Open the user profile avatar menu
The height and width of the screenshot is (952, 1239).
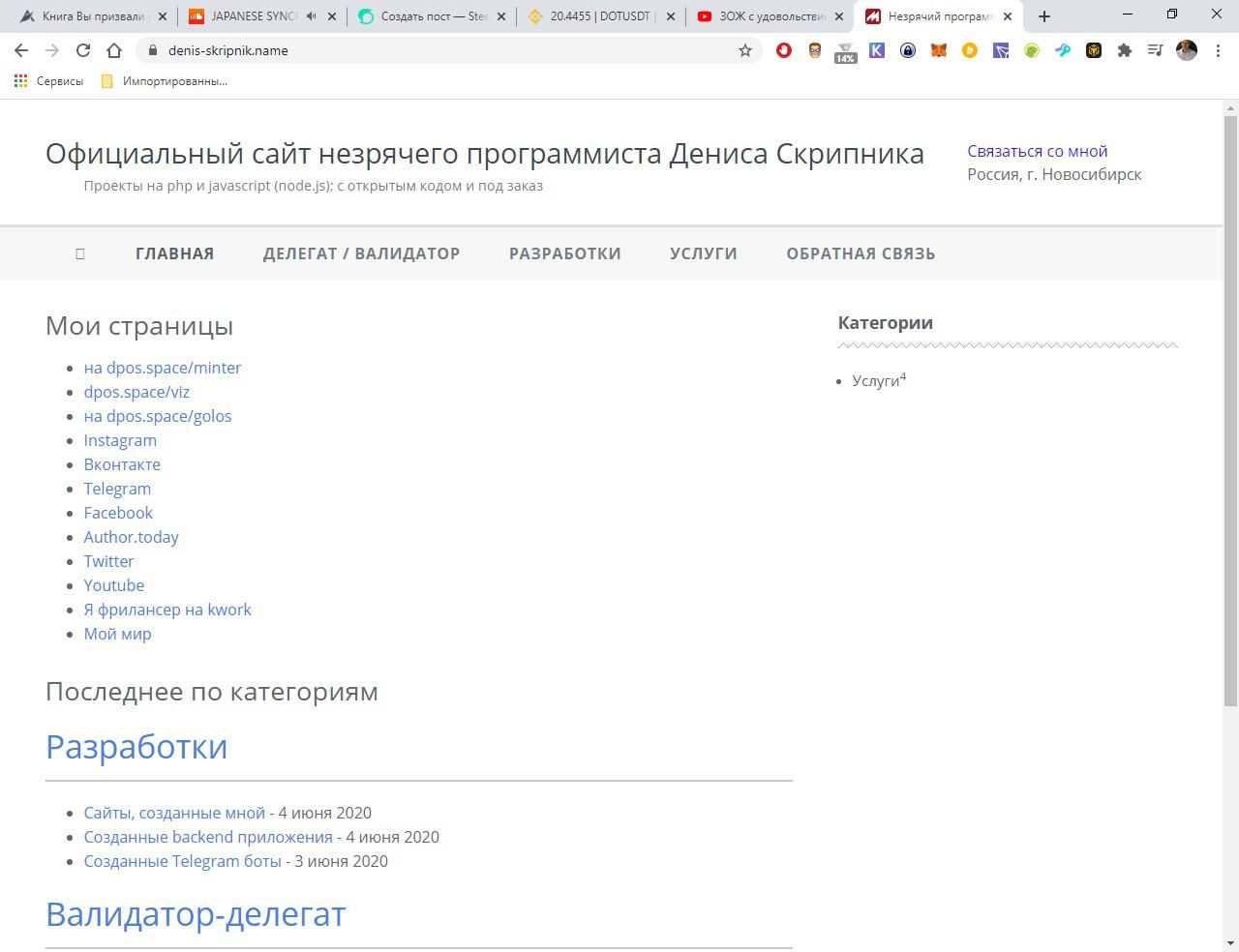[x=1187, y=50]
